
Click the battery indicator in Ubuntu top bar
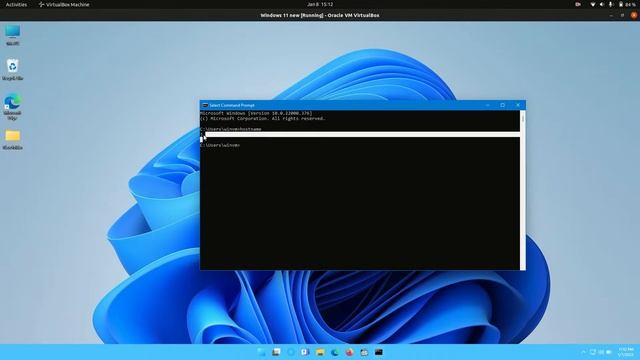pos(627,4)
